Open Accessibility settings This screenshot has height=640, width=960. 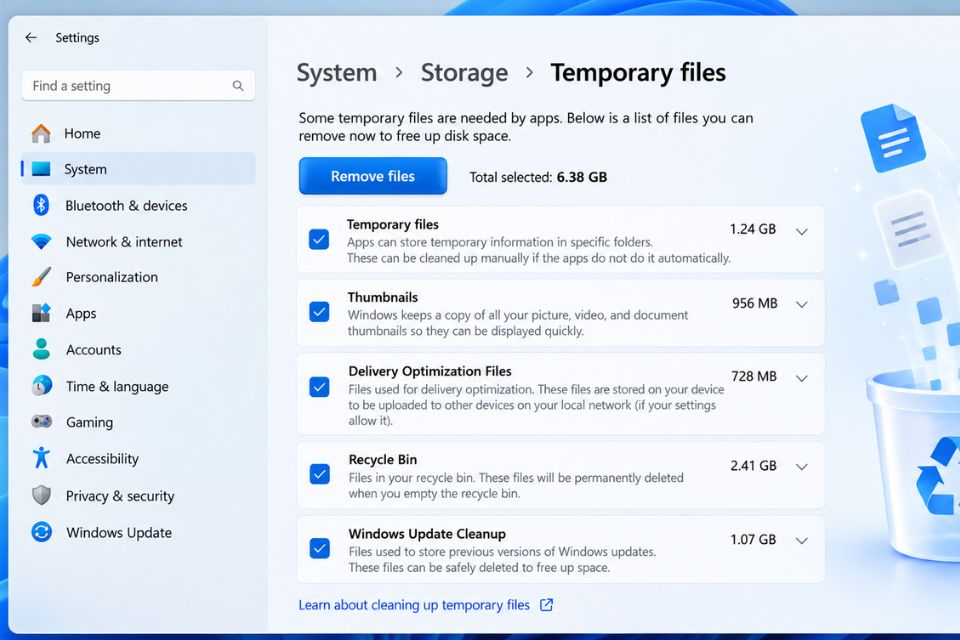pos(138,458)
